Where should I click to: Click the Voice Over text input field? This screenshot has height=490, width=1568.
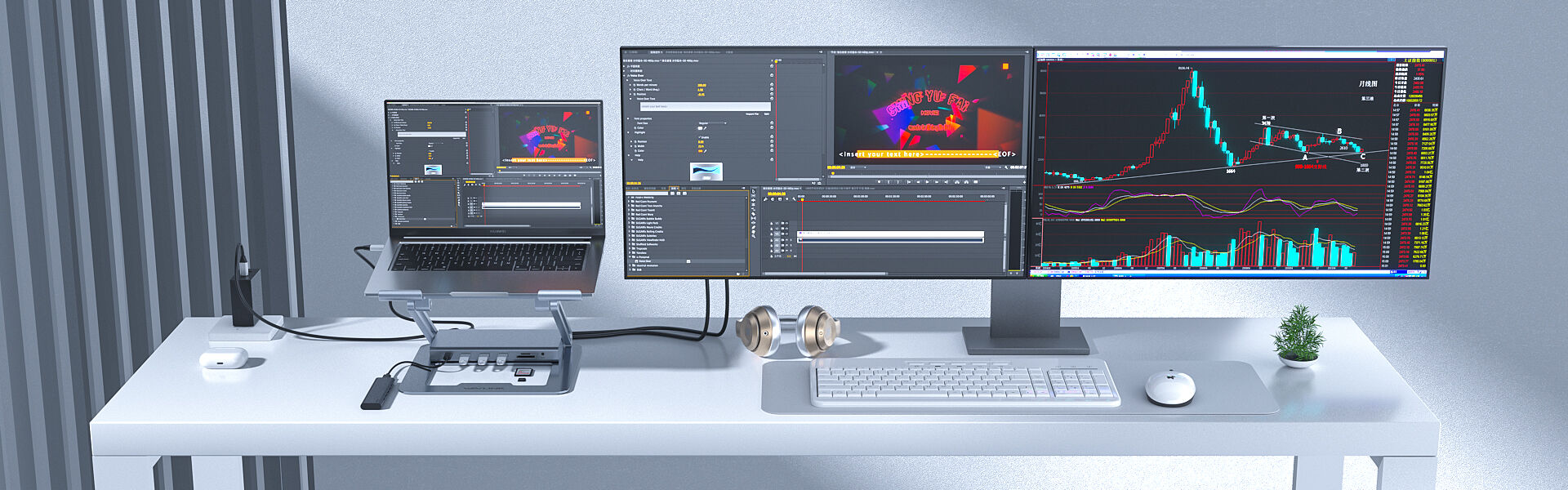click(704, 106)
